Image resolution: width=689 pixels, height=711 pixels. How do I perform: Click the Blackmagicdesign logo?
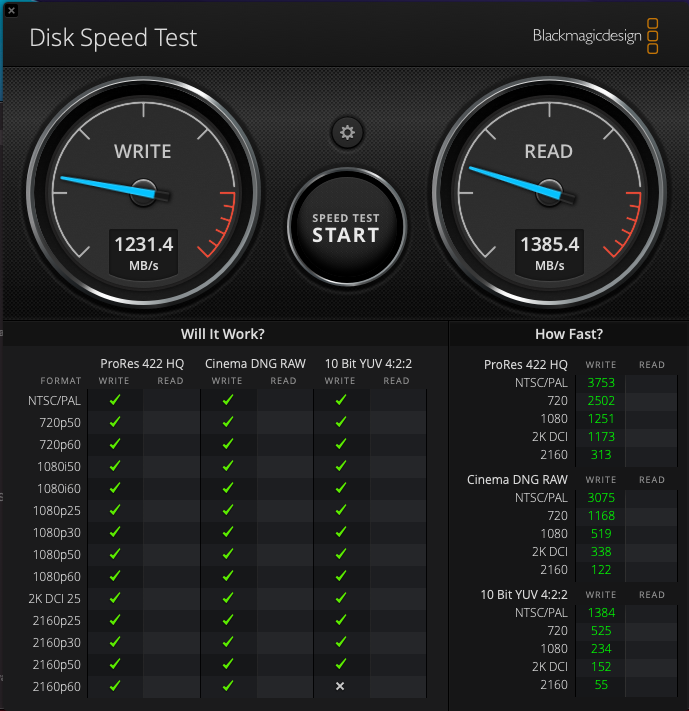click(x=595, y=36)
